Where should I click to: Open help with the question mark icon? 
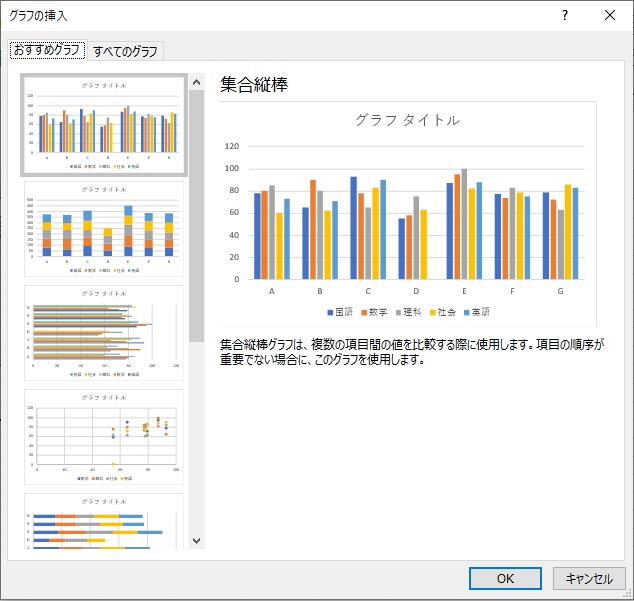click(x=565, y=15)
